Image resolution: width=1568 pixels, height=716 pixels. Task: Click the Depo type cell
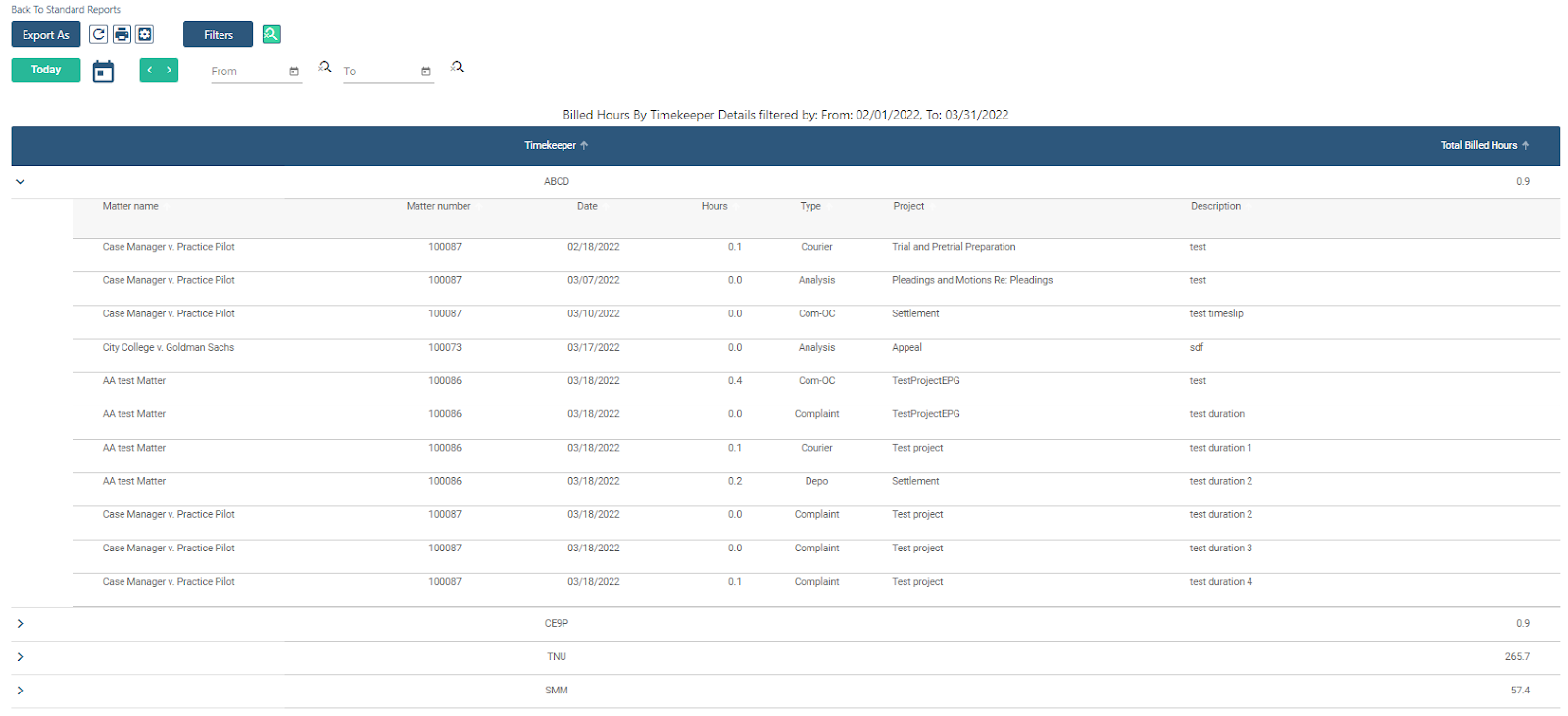[816, 481]
